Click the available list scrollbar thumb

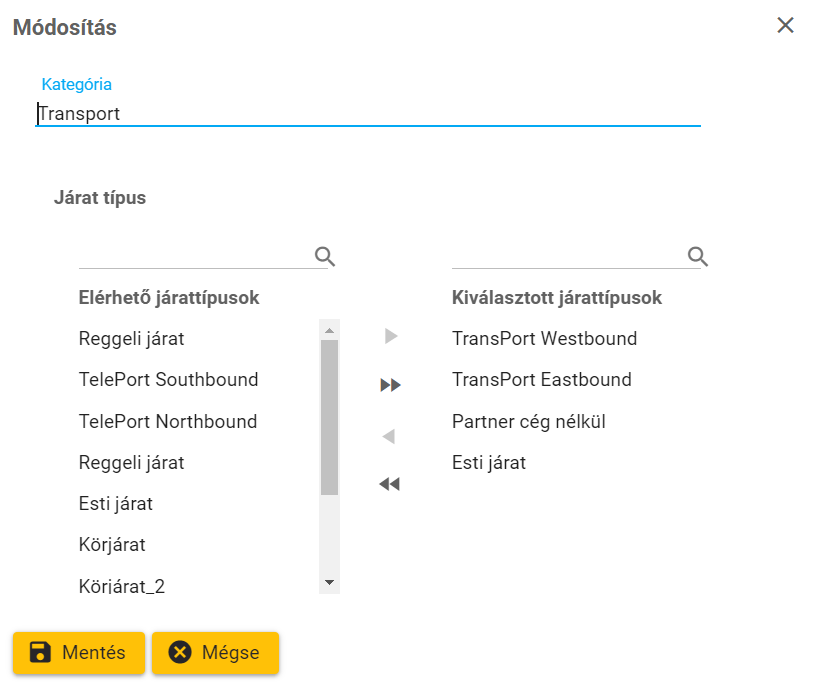pos(329,417)
